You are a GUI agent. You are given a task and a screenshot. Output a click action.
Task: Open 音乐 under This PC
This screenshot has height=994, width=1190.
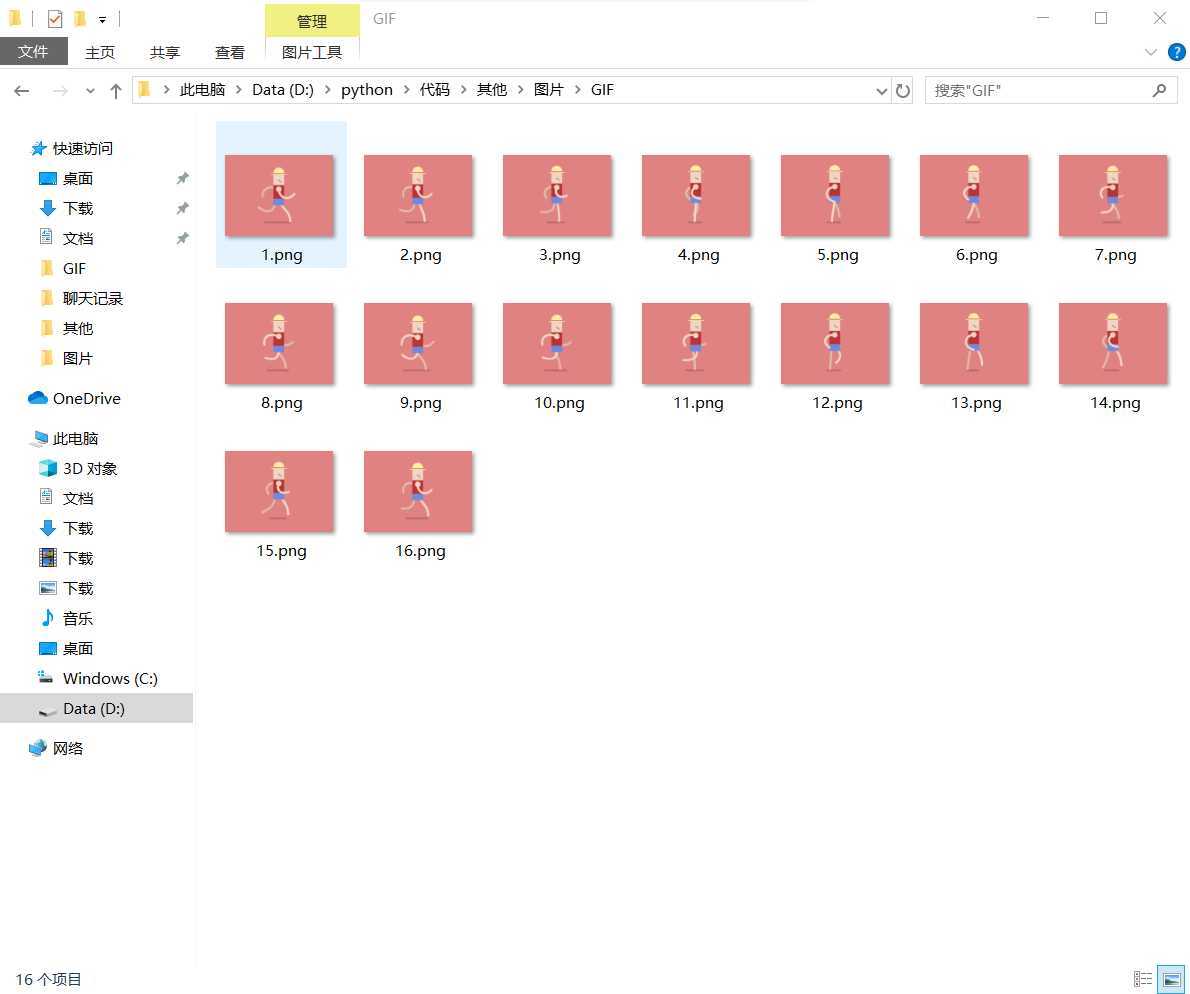pos(77,618)
